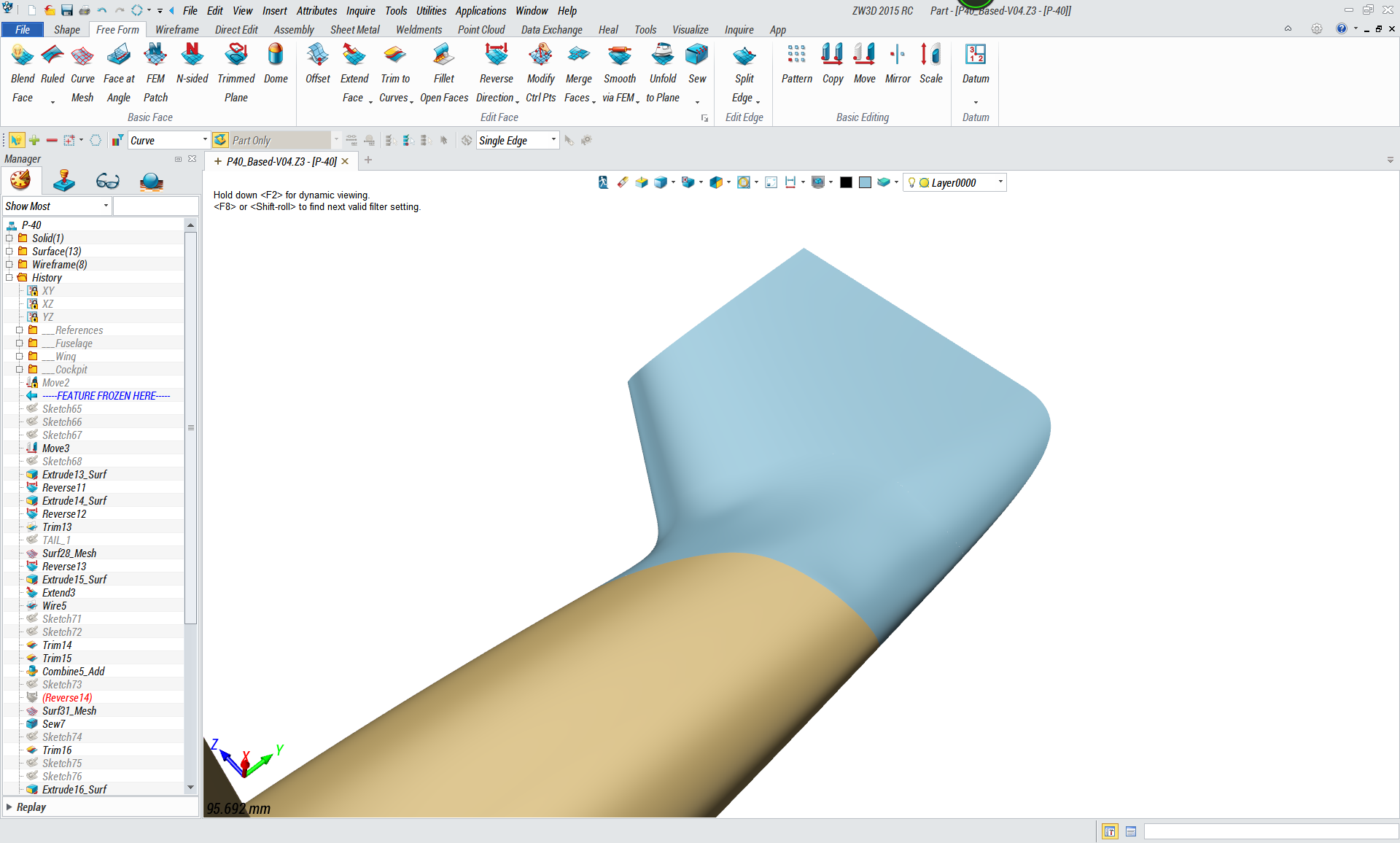Viewport: 1400px width, 843px height.
Task: Click the Exit icon in the view toolbar
Action: [x=603, y=182]
